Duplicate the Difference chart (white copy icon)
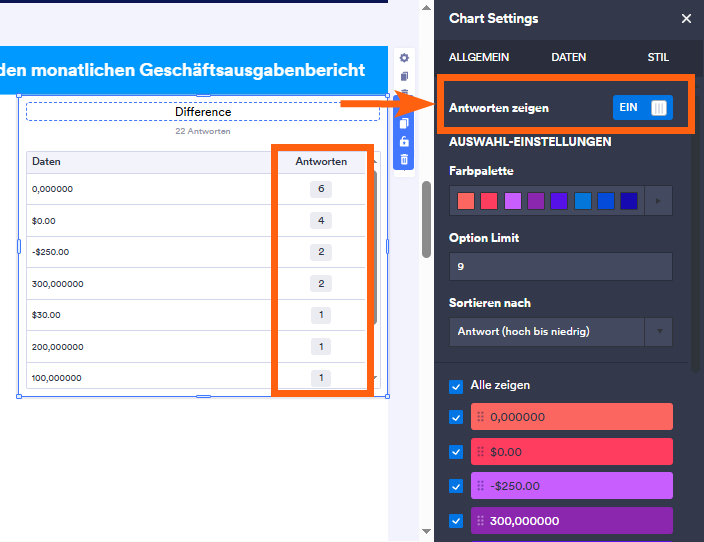Image resolution: width=704 pixels, height=542 pixels. (x=404, y=123)
